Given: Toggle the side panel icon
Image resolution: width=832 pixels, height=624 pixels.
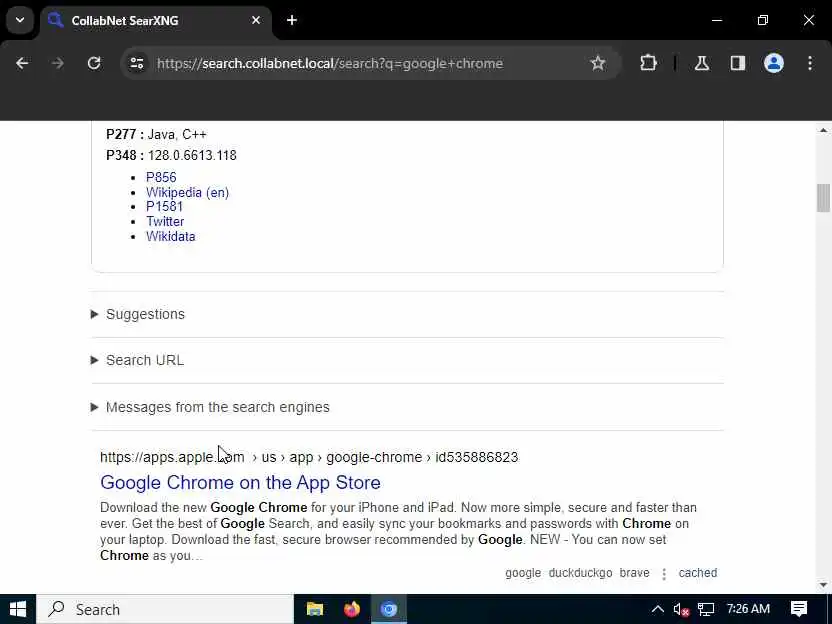Looking at the screenshot, I should (738, 63).
